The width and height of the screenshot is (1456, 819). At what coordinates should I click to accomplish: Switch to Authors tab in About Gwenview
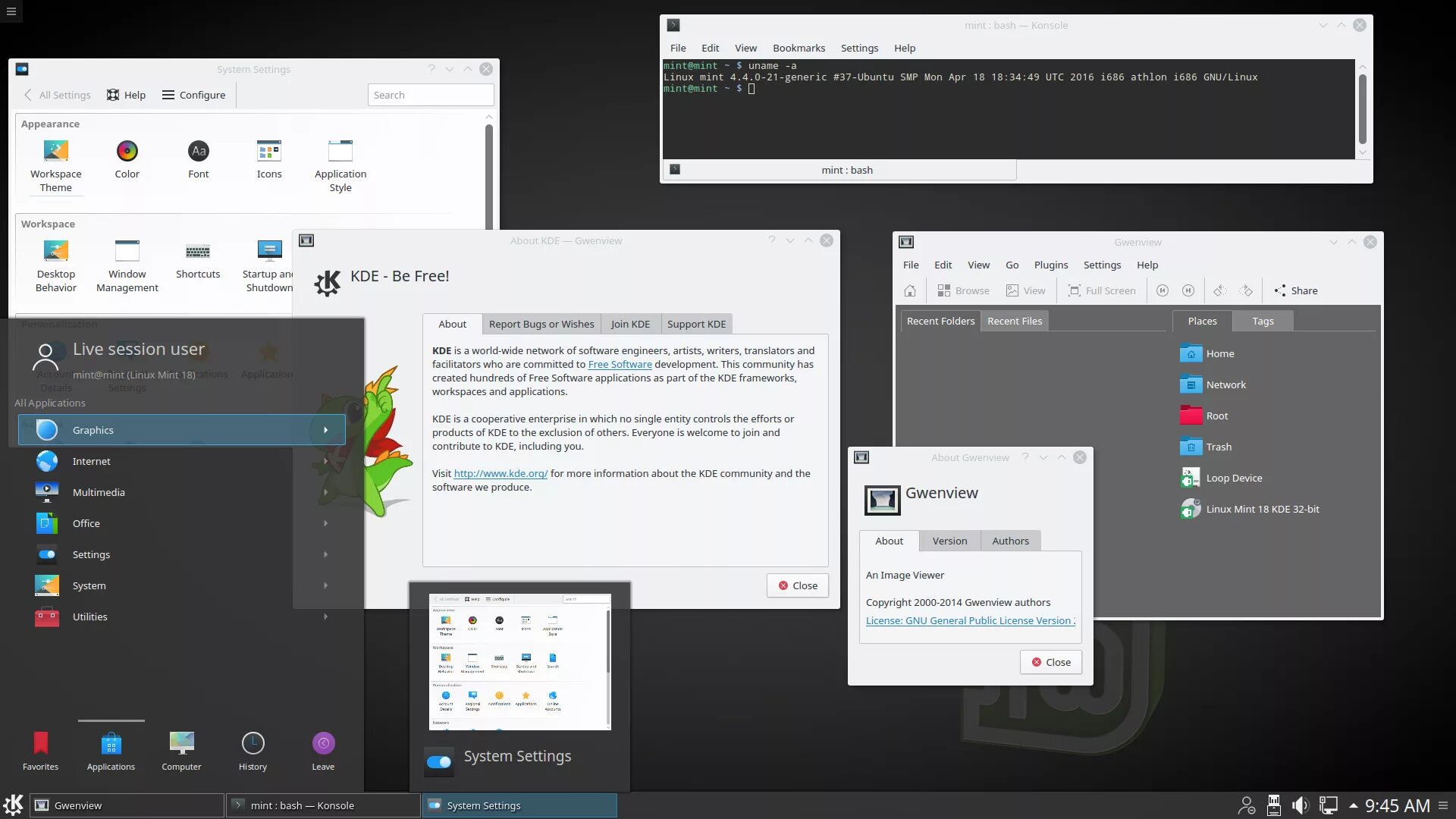(1010, 541)
